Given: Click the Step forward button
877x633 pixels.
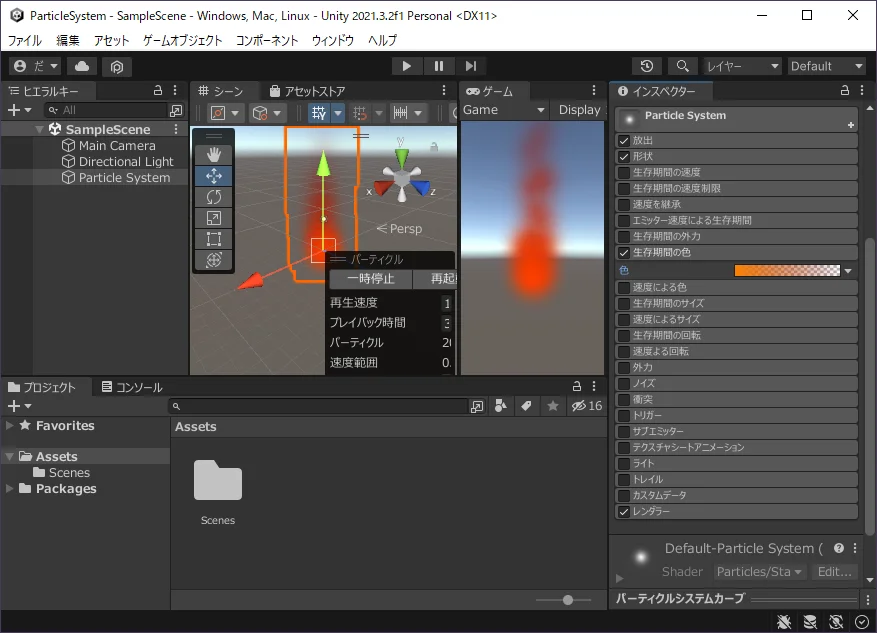Looking at the screenshot, I should pos(470,66).
